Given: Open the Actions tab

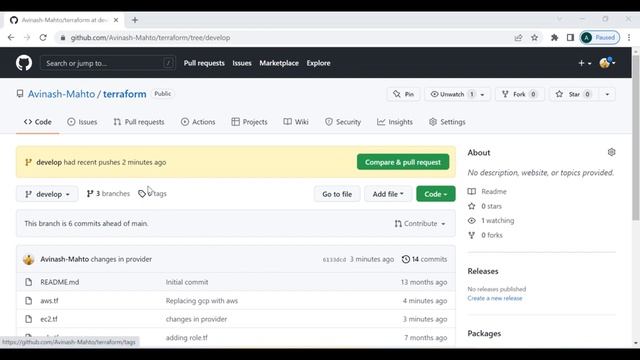Looking at the screenshot, I should click(198, 122).
